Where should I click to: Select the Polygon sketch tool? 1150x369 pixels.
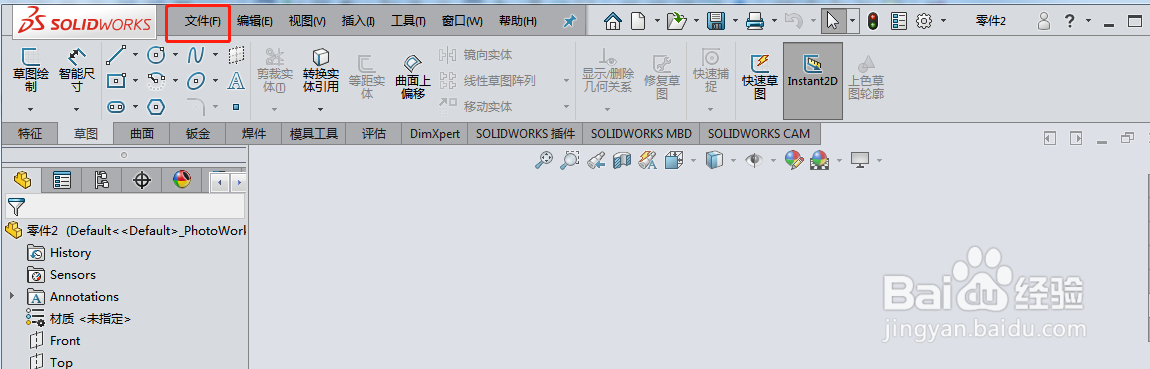(x=156, y=106)
